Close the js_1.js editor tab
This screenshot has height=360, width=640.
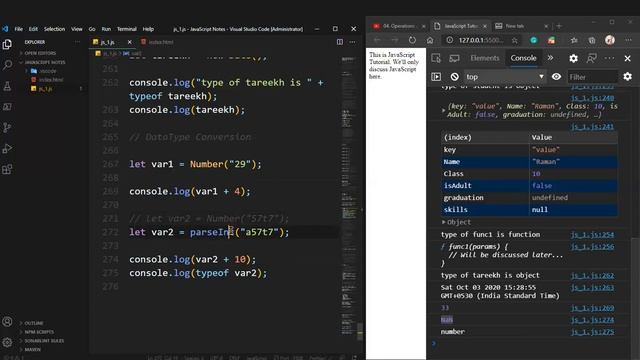tap(129, 42)
